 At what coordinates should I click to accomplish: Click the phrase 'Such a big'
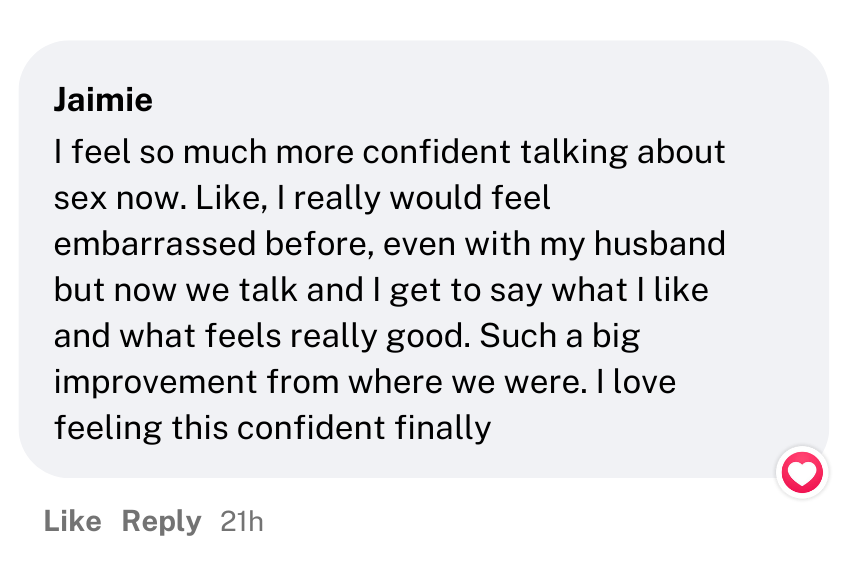pyautogui.click(x=559, y=336)
